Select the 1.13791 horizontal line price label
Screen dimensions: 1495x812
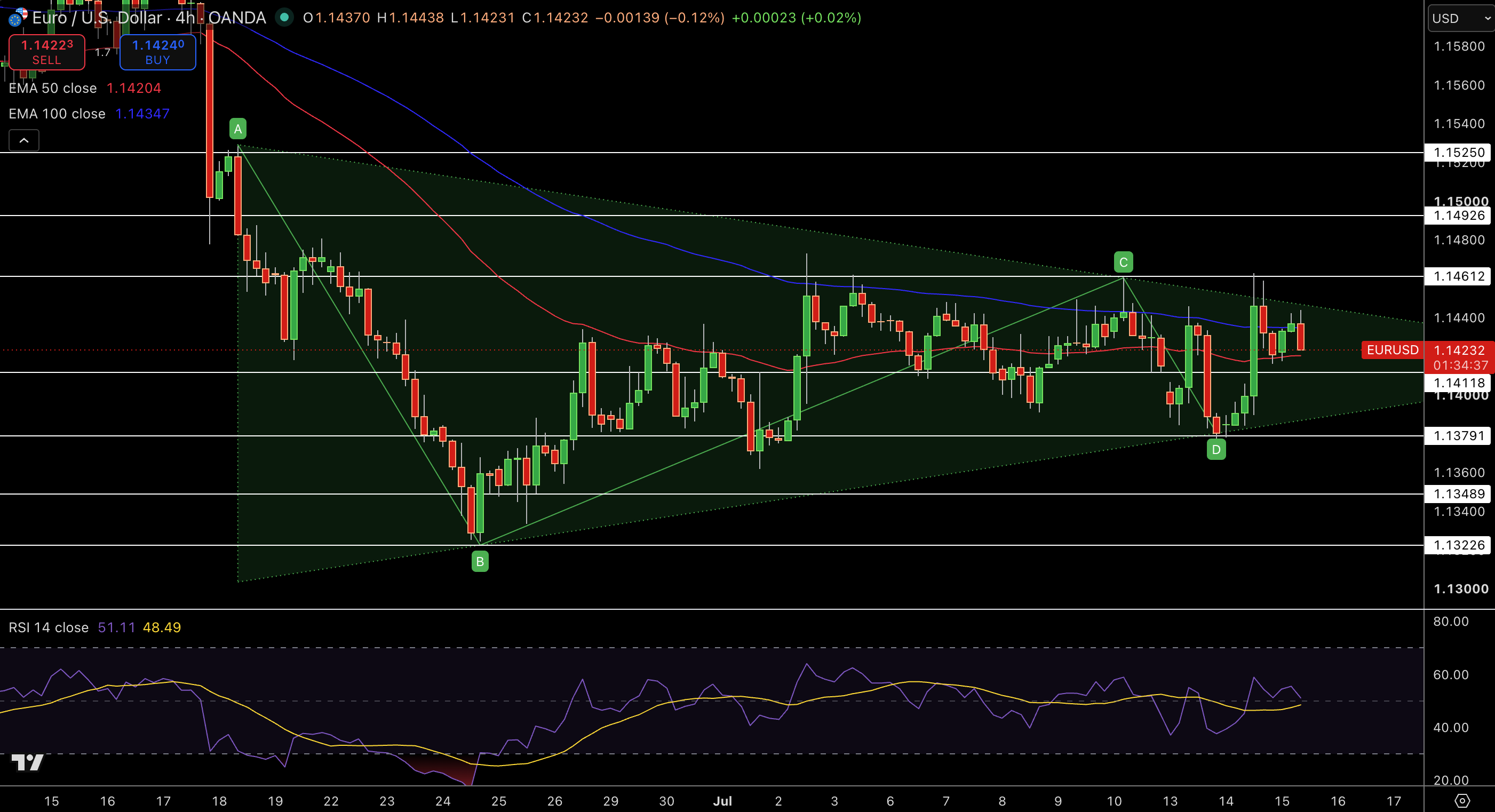click(x=1458, y=436)
